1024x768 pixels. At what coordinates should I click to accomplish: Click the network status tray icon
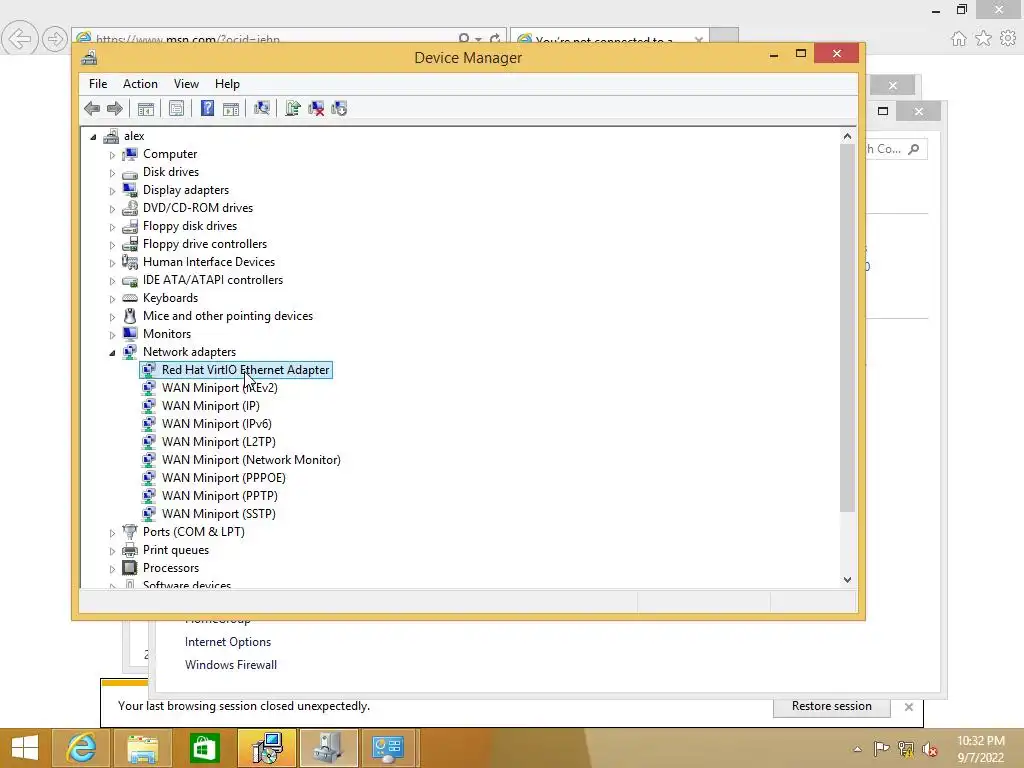point(906,748)
